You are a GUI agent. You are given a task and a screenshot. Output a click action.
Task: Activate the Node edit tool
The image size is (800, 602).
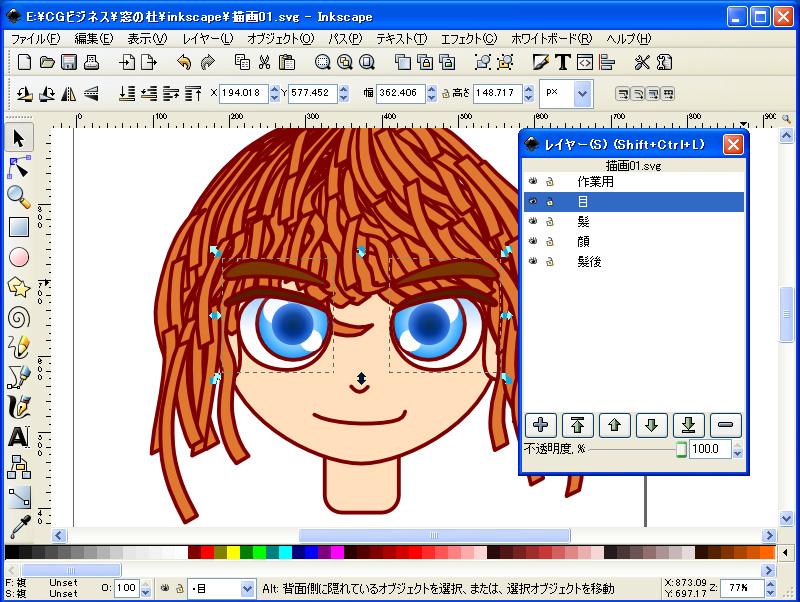point(18,167)
